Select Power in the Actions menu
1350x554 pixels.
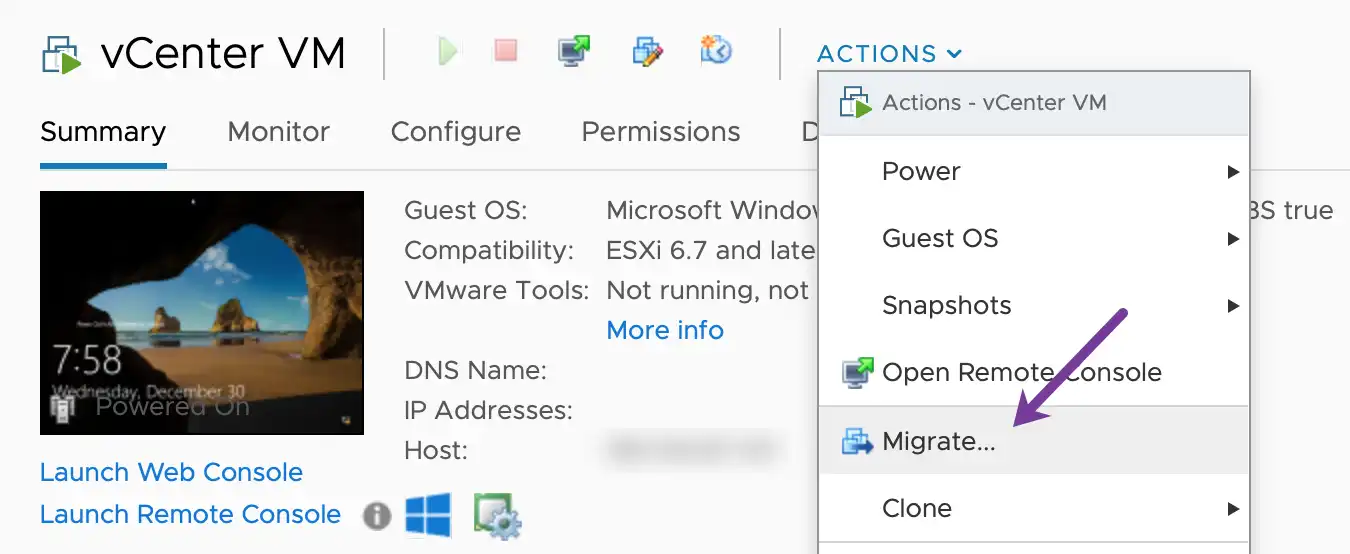click(1034, 172)
